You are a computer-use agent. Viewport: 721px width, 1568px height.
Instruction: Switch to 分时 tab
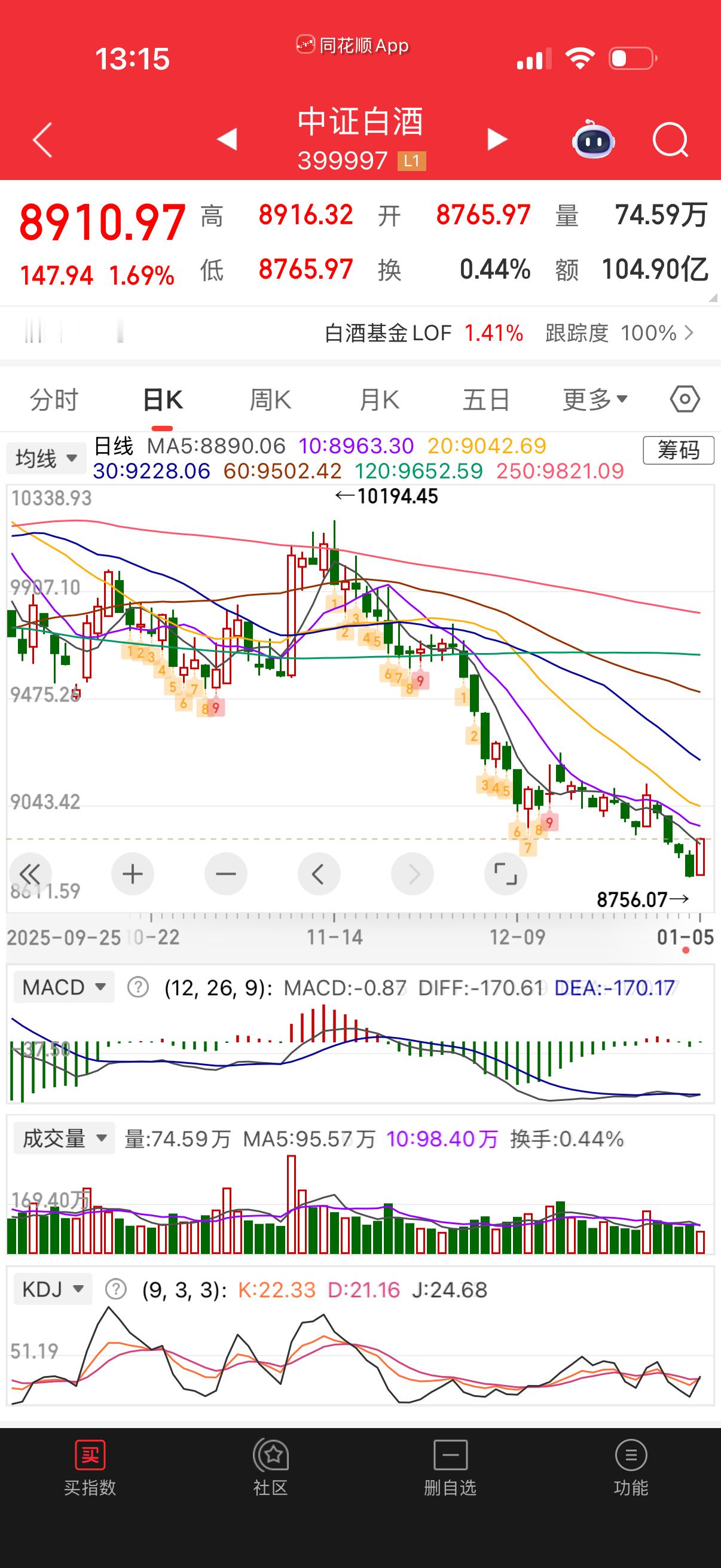[54, 400]
